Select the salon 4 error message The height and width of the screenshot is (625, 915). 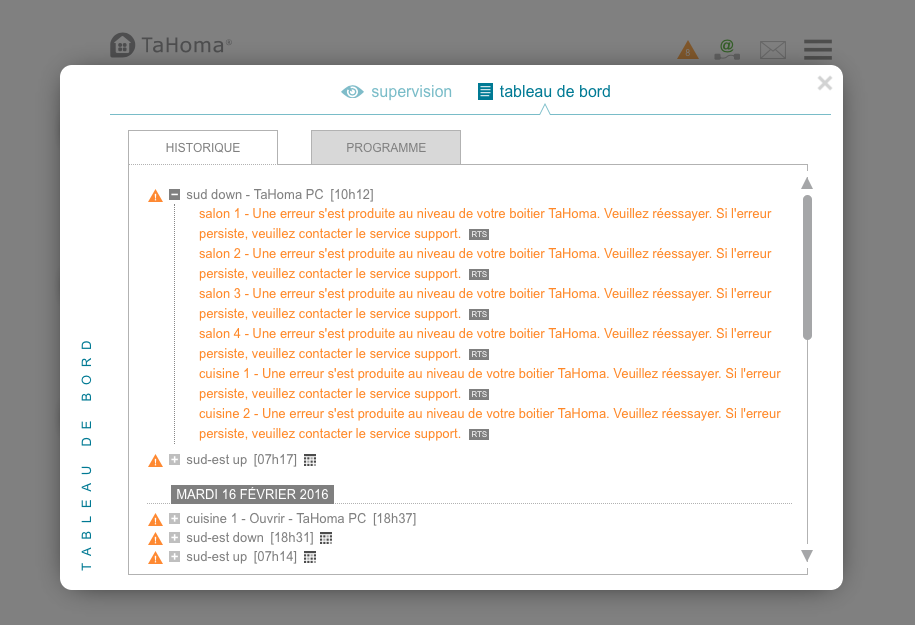(485, 344)
